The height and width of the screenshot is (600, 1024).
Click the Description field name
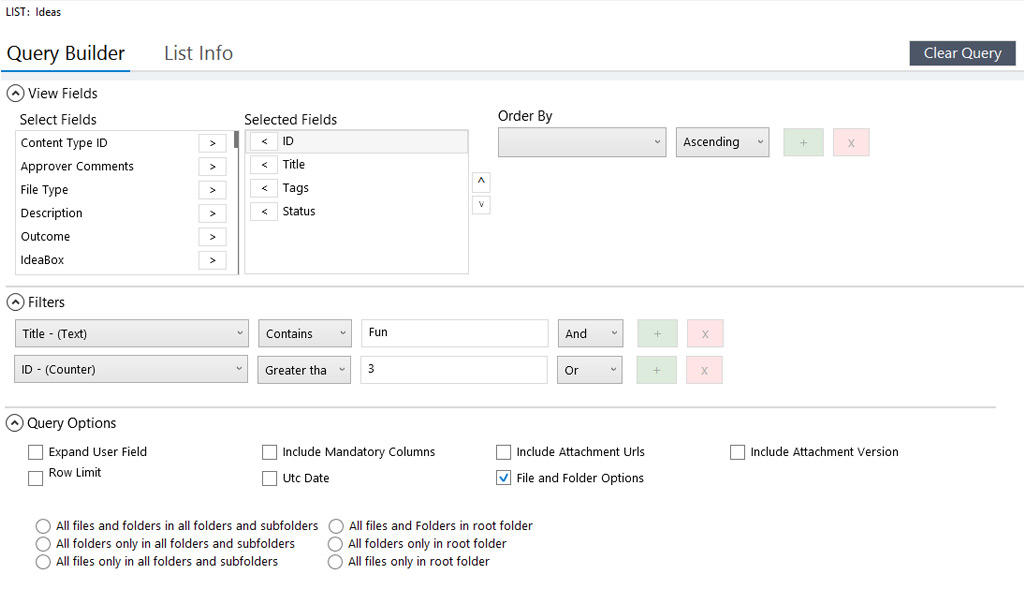[x=52, y=213]
